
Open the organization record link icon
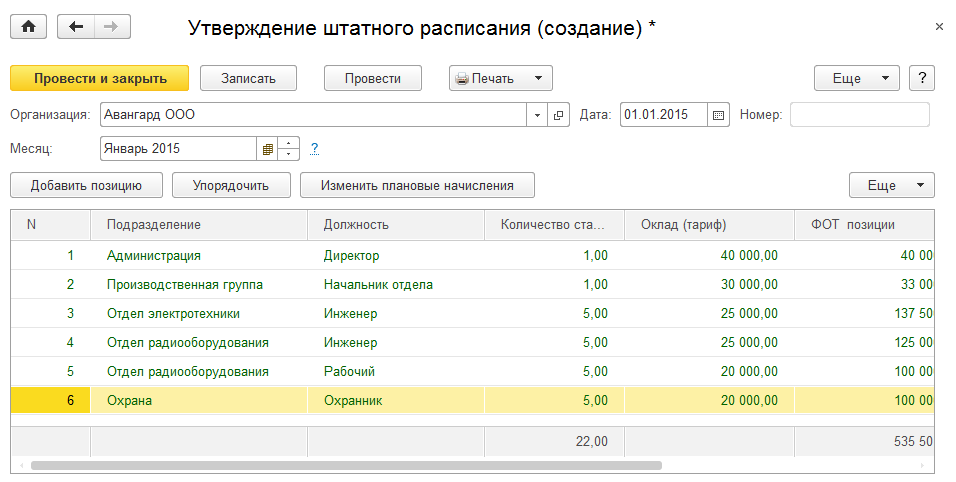click(x=559, y=115)
